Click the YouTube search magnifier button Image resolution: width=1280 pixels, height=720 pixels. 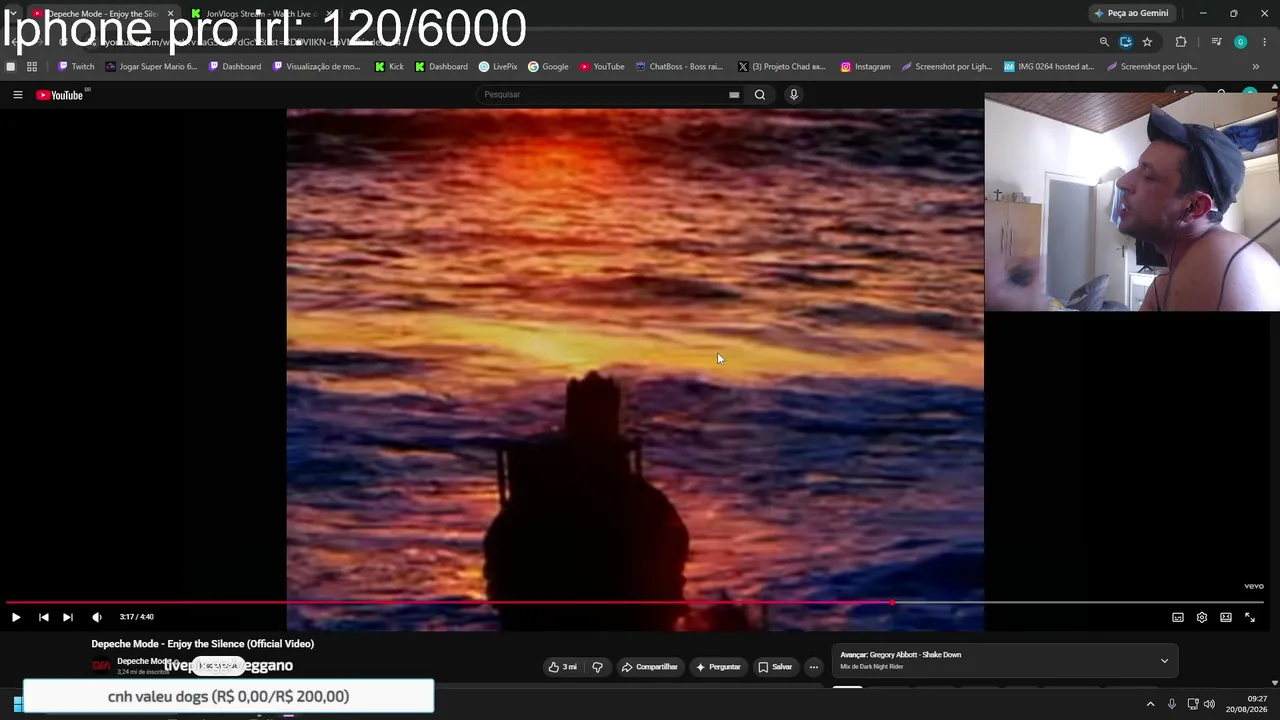click(x=760, y=95)
